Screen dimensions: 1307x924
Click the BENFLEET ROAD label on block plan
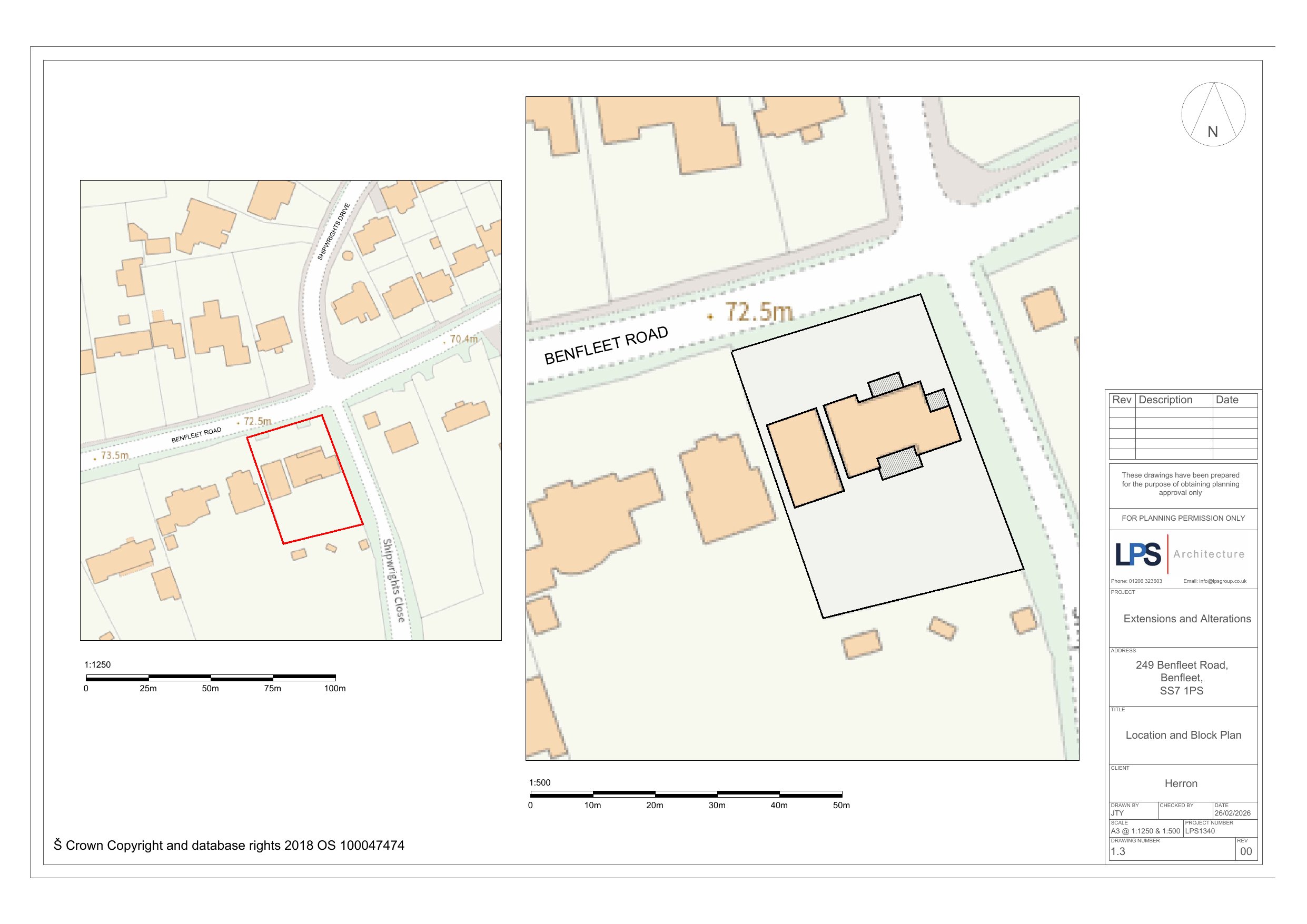pos(606,345)
